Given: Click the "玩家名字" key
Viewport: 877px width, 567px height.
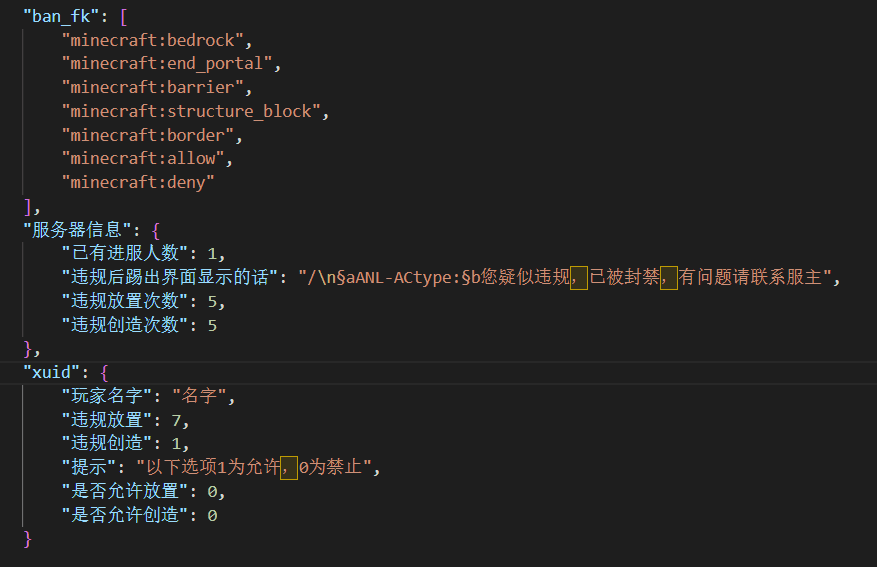Looking at the screenshot, I should (106, 396).
